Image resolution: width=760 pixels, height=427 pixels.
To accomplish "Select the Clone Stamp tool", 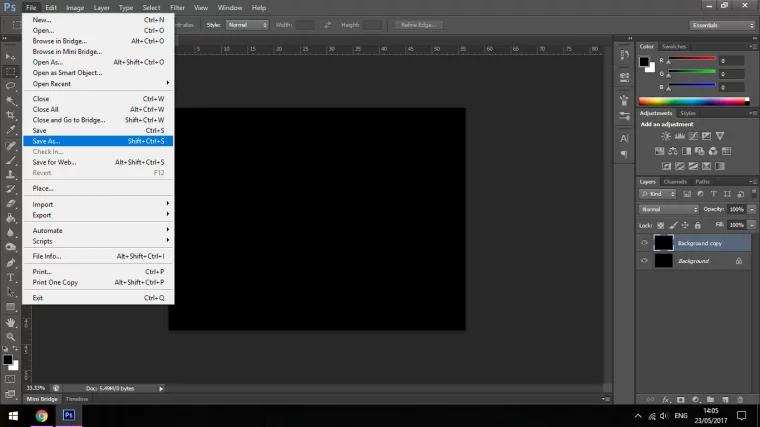I will [11, 174].
